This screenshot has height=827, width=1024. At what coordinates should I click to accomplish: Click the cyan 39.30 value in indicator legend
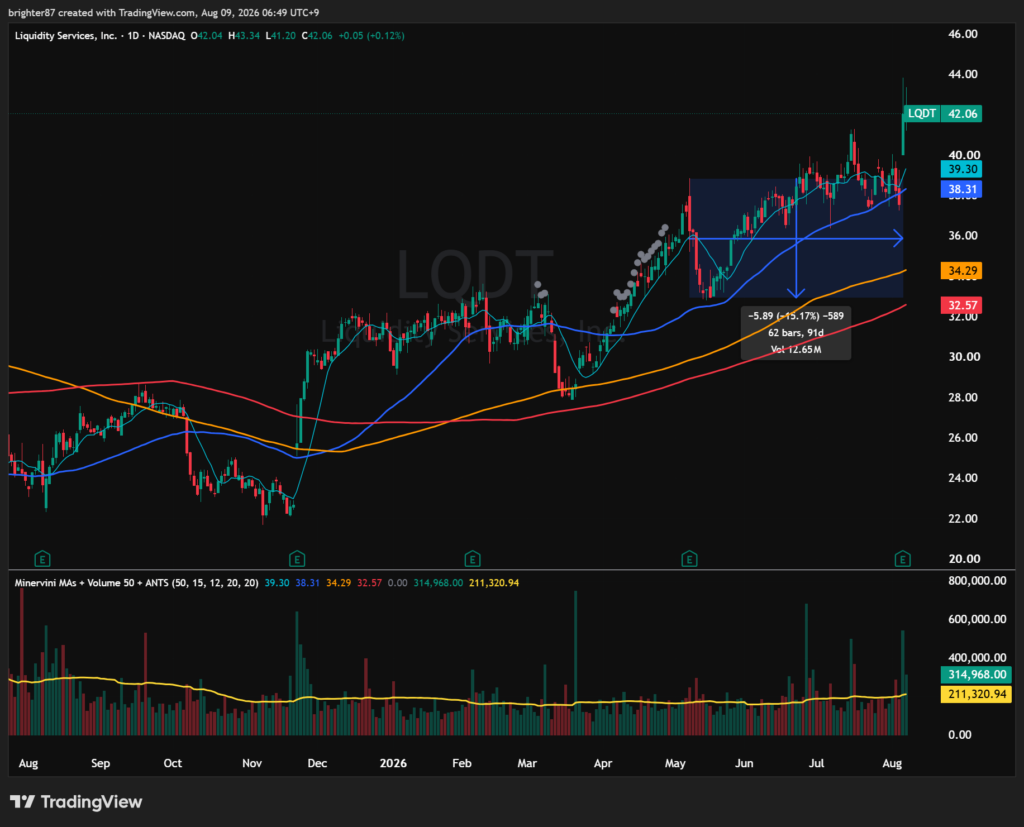(277, 583)
